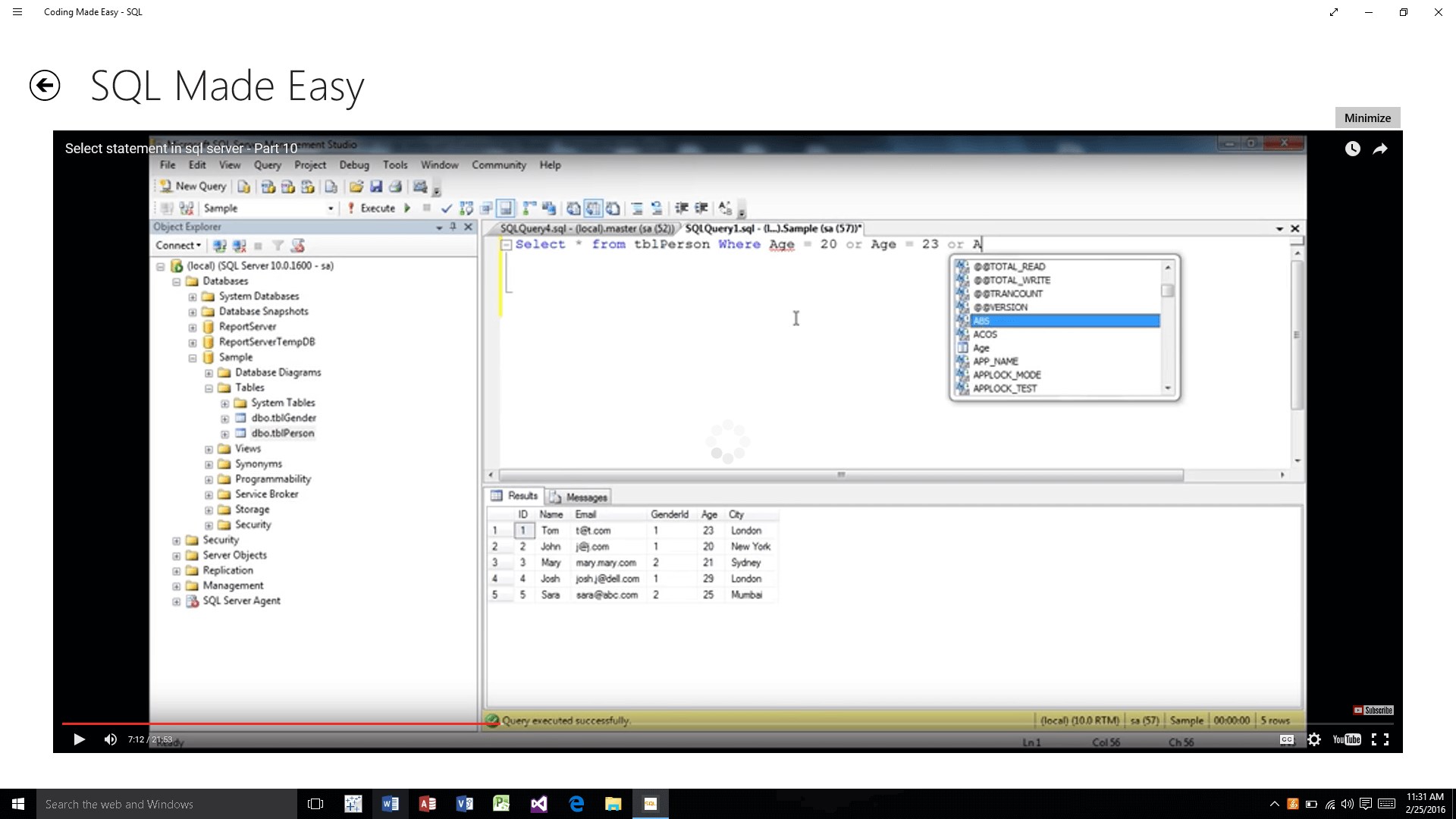Image resolution: width=1456 pixels, height=819 pixels.
Task: Click the share arrow icon
Action: point(1380,149)
